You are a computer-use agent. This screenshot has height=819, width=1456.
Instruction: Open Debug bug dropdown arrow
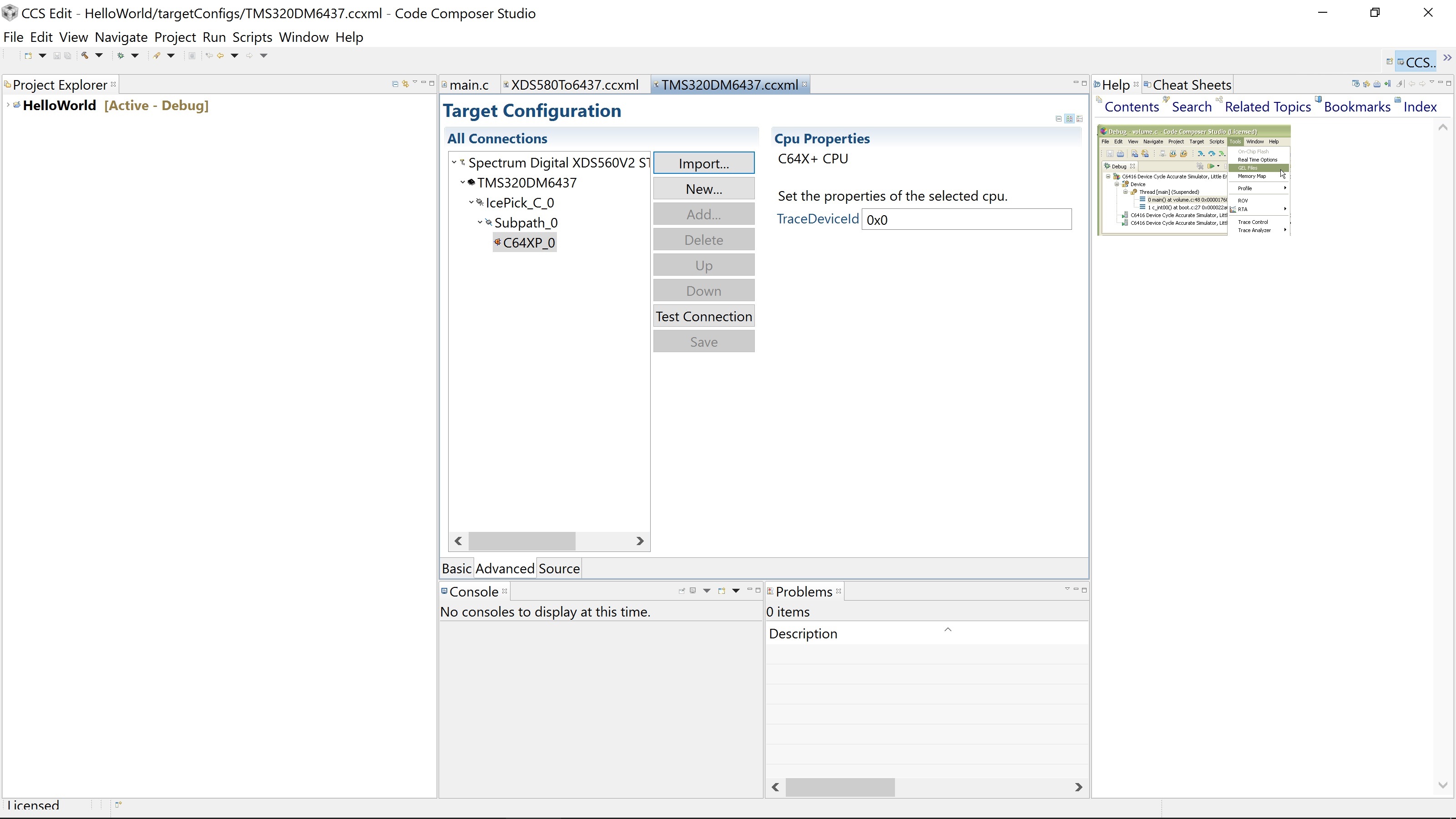(135, 56)
